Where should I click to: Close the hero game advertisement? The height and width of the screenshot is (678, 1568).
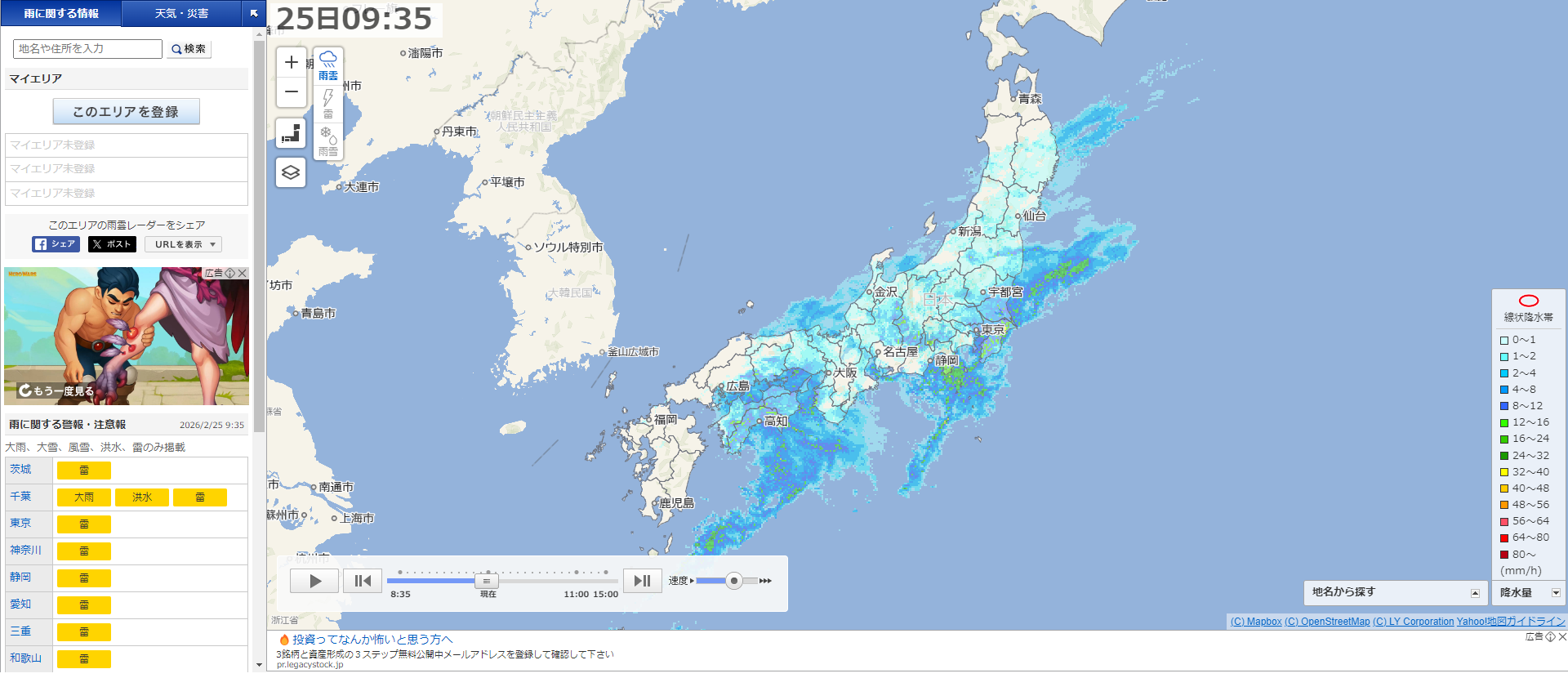pyautogui.click(x=243, y=274)
